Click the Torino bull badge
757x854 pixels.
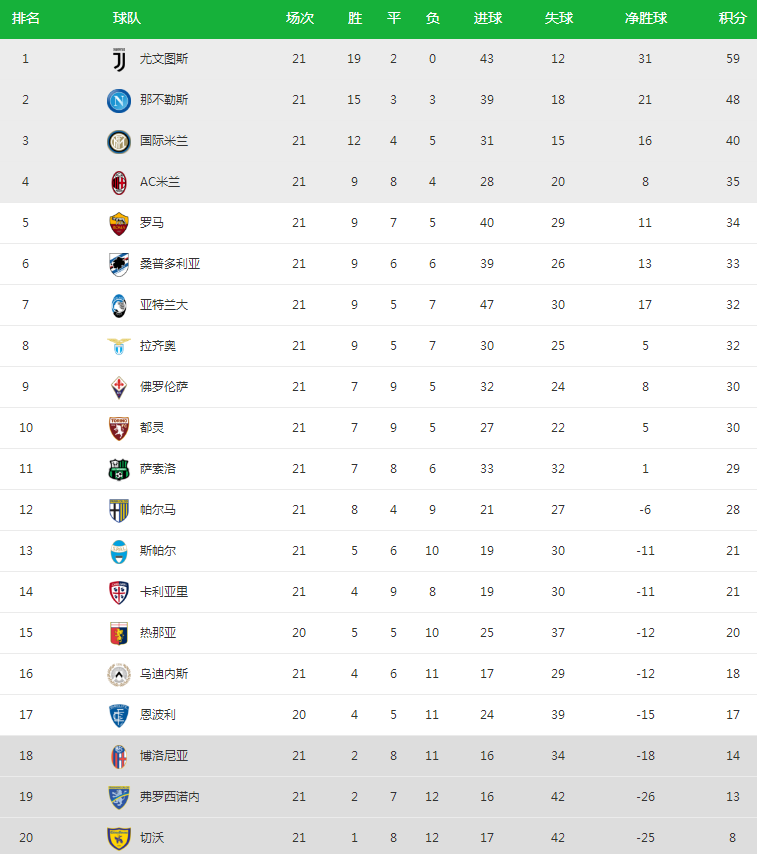(x=119, y=428)
